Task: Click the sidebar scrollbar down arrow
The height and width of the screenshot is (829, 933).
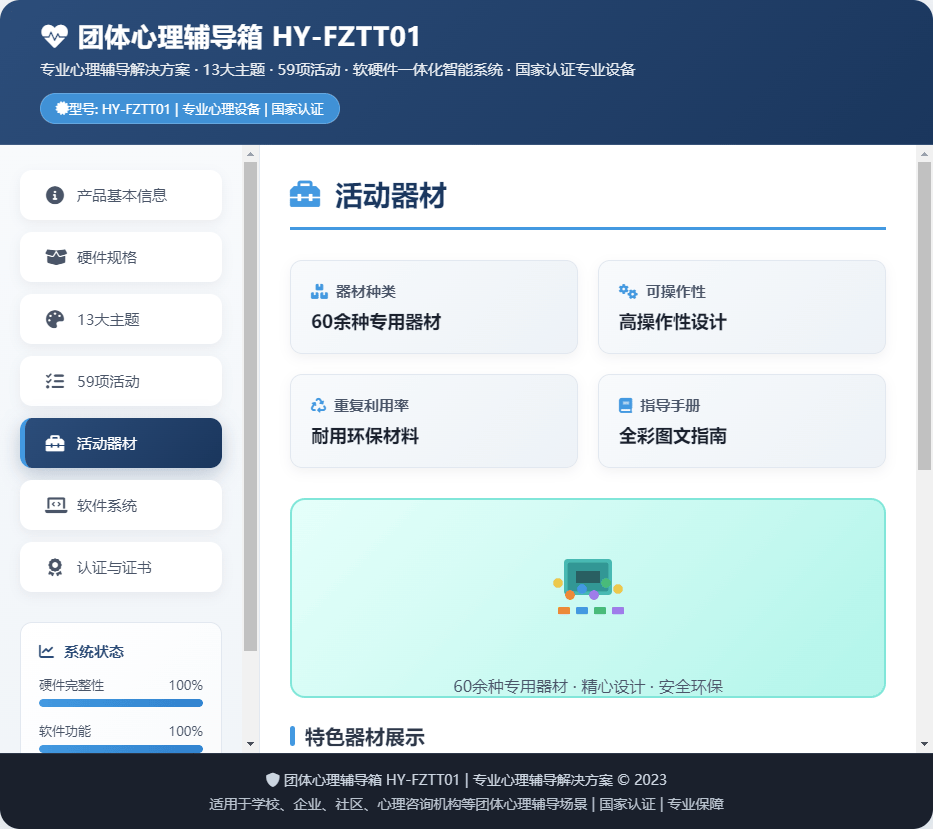Action: click(251, 744)
